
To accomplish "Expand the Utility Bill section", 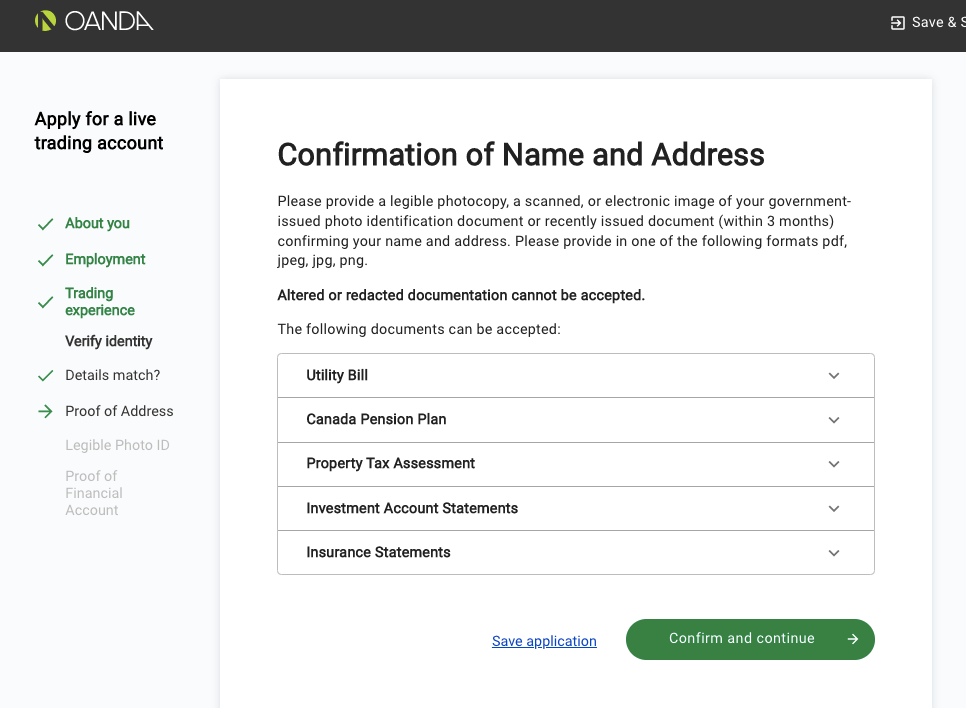I will [x=576, y=375].
